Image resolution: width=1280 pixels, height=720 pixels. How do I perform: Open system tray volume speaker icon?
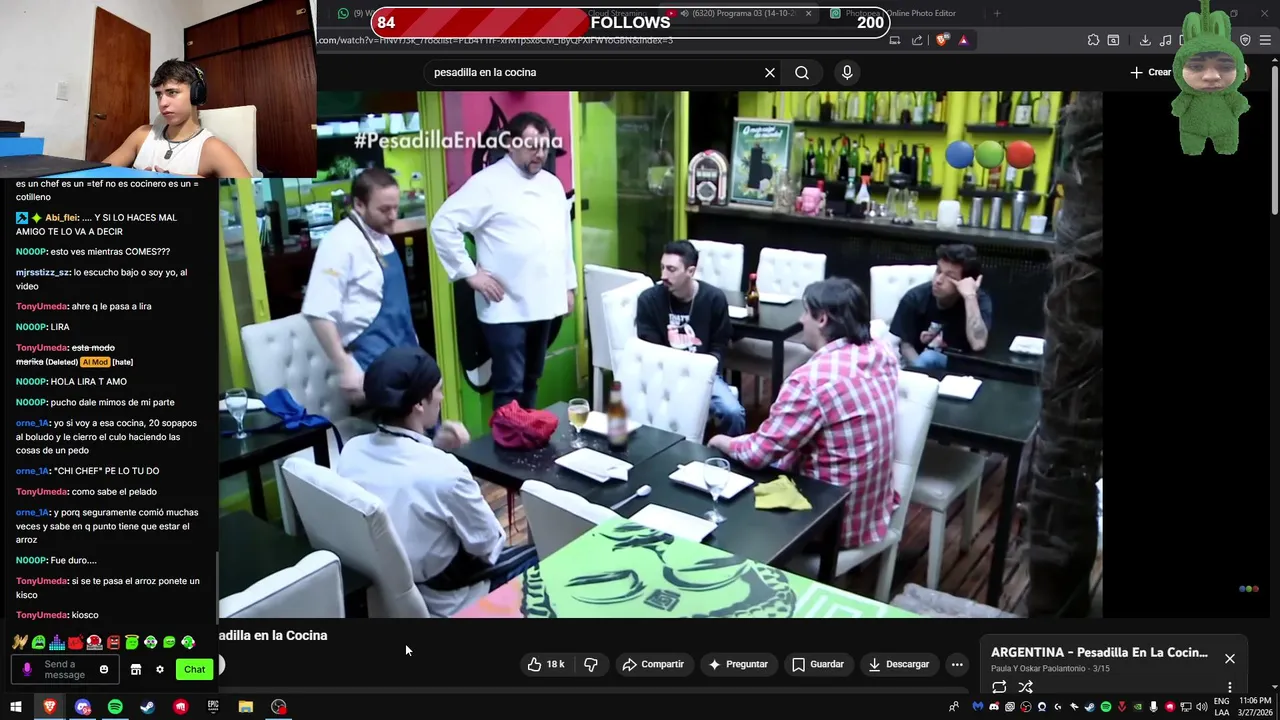1201,707
